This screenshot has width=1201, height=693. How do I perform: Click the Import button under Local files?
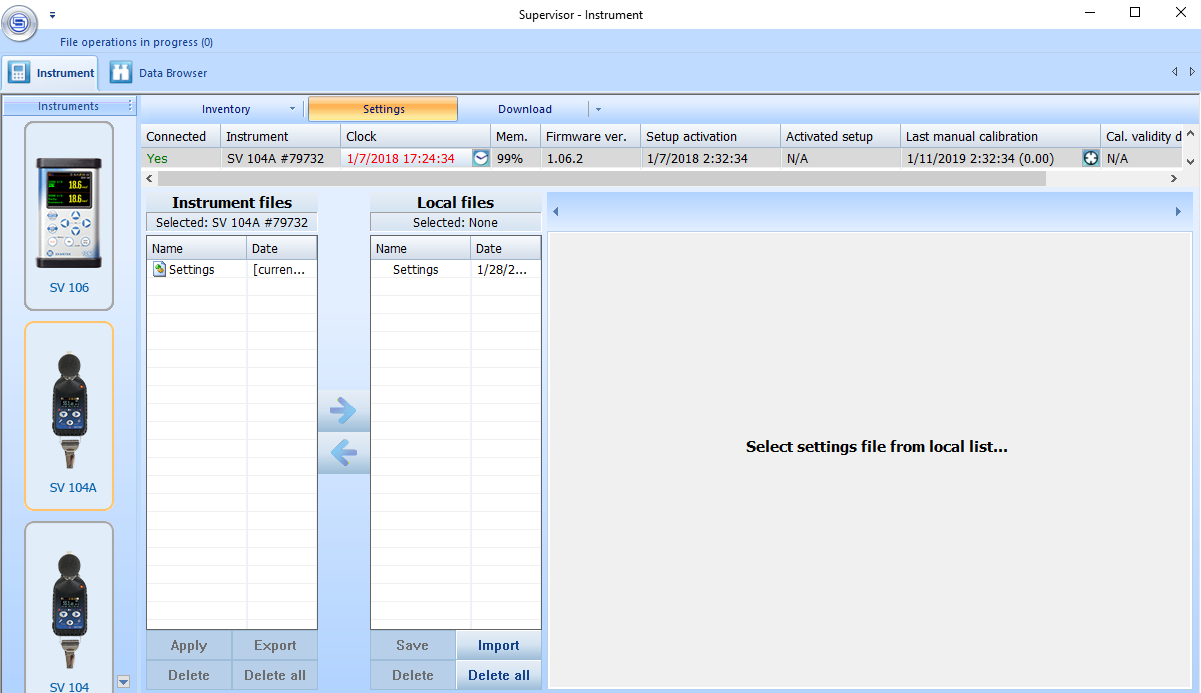click(498, 645)
